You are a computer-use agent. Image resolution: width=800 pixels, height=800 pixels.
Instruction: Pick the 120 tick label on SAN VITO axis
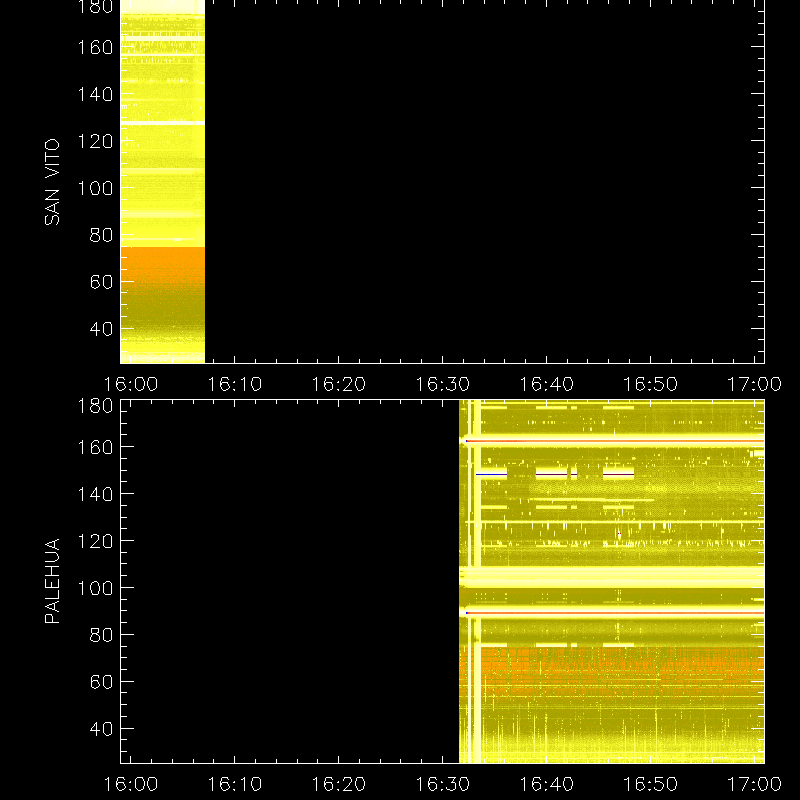(x=95, y=141)
